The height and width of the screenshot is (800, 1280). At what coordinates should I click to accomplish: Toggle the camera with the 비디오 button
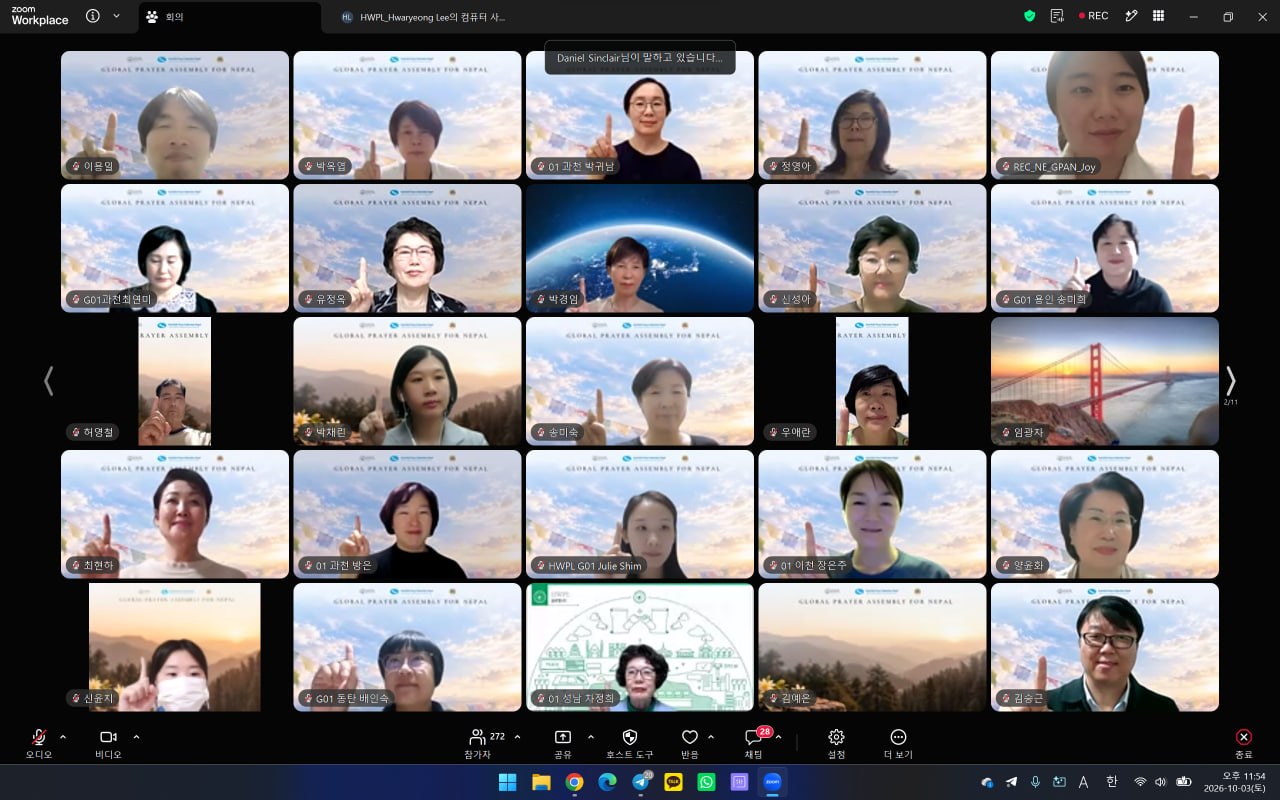[108, 743]
